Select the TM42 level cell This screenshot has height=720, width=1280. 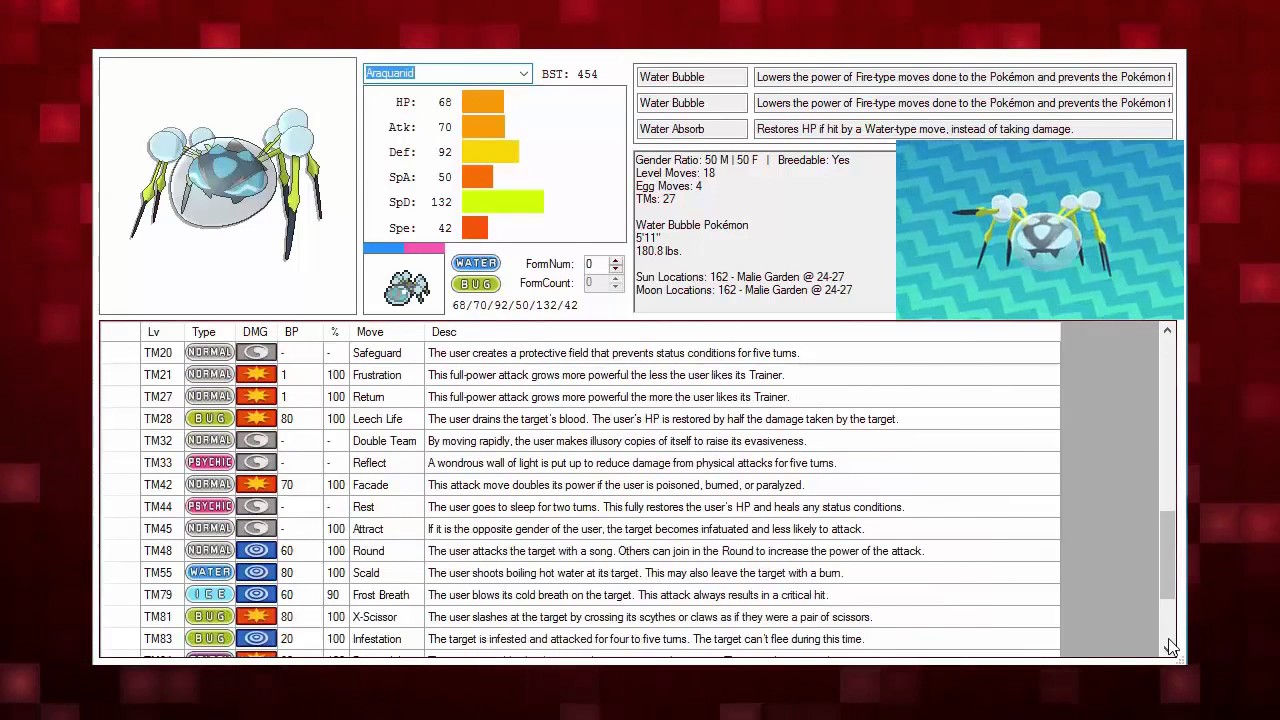point(158,485)
